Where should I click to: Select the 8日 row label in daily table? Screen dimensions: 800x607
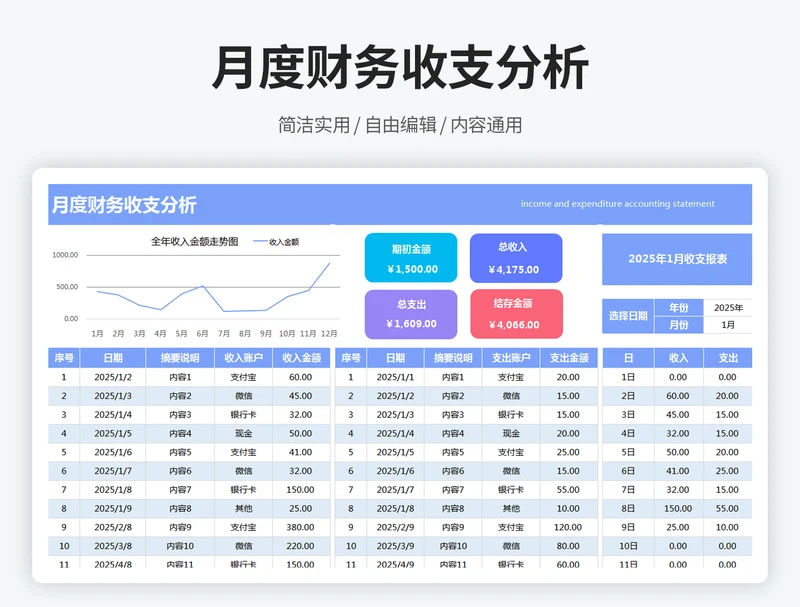click(x=628, y=509)
